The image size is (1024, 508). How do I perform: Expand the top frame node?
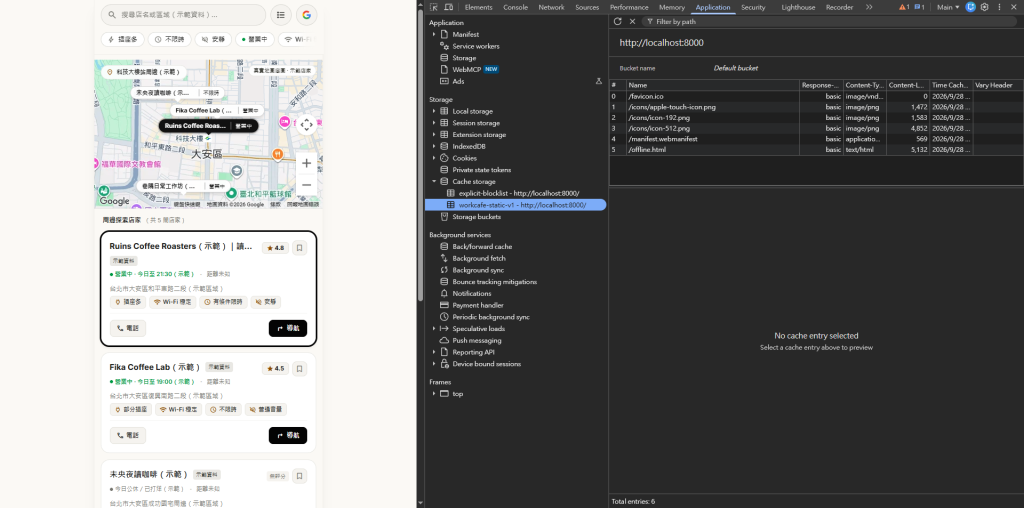(434, 394)
